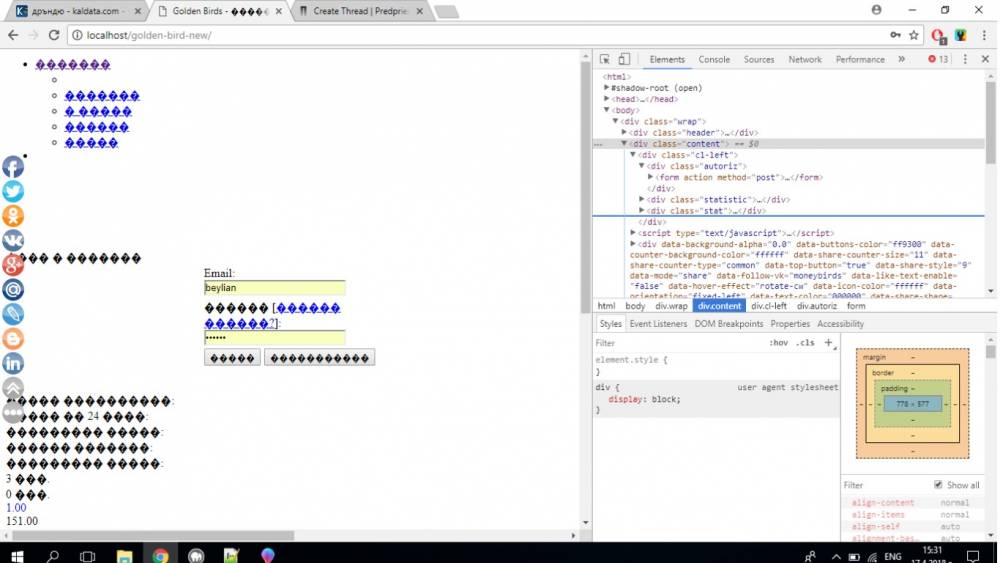
Task: Click the green shield extension icon
Action: point(961,35)
